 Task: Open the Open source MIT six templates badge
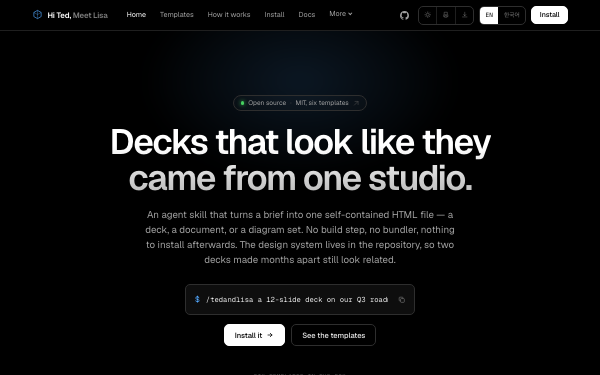300,103
